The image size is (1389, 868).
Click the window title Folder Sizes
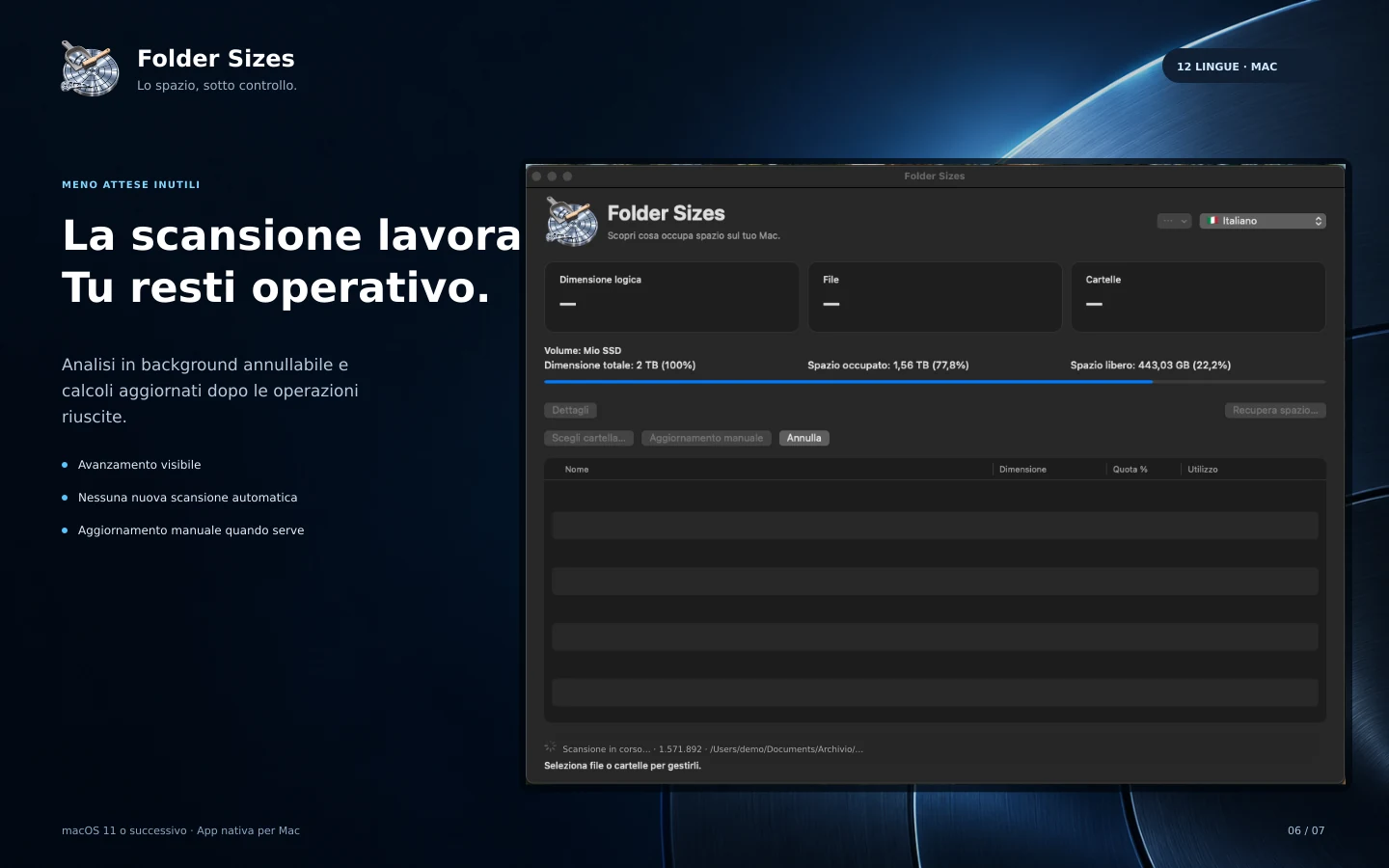(935, 176)
